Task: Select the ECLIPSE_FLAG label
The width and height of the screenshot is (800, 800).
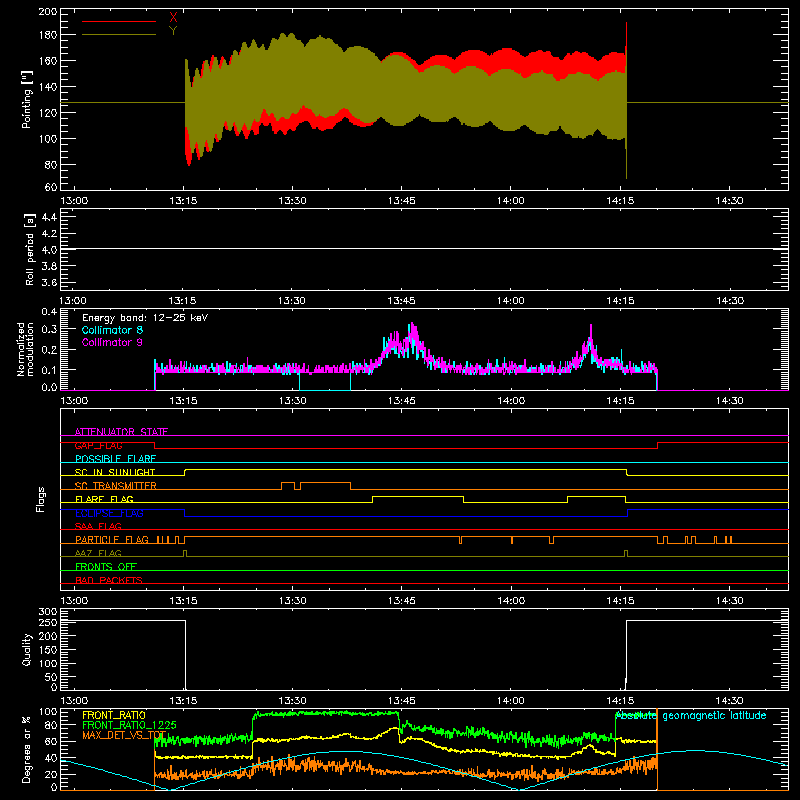Action: tap(109, 513)
